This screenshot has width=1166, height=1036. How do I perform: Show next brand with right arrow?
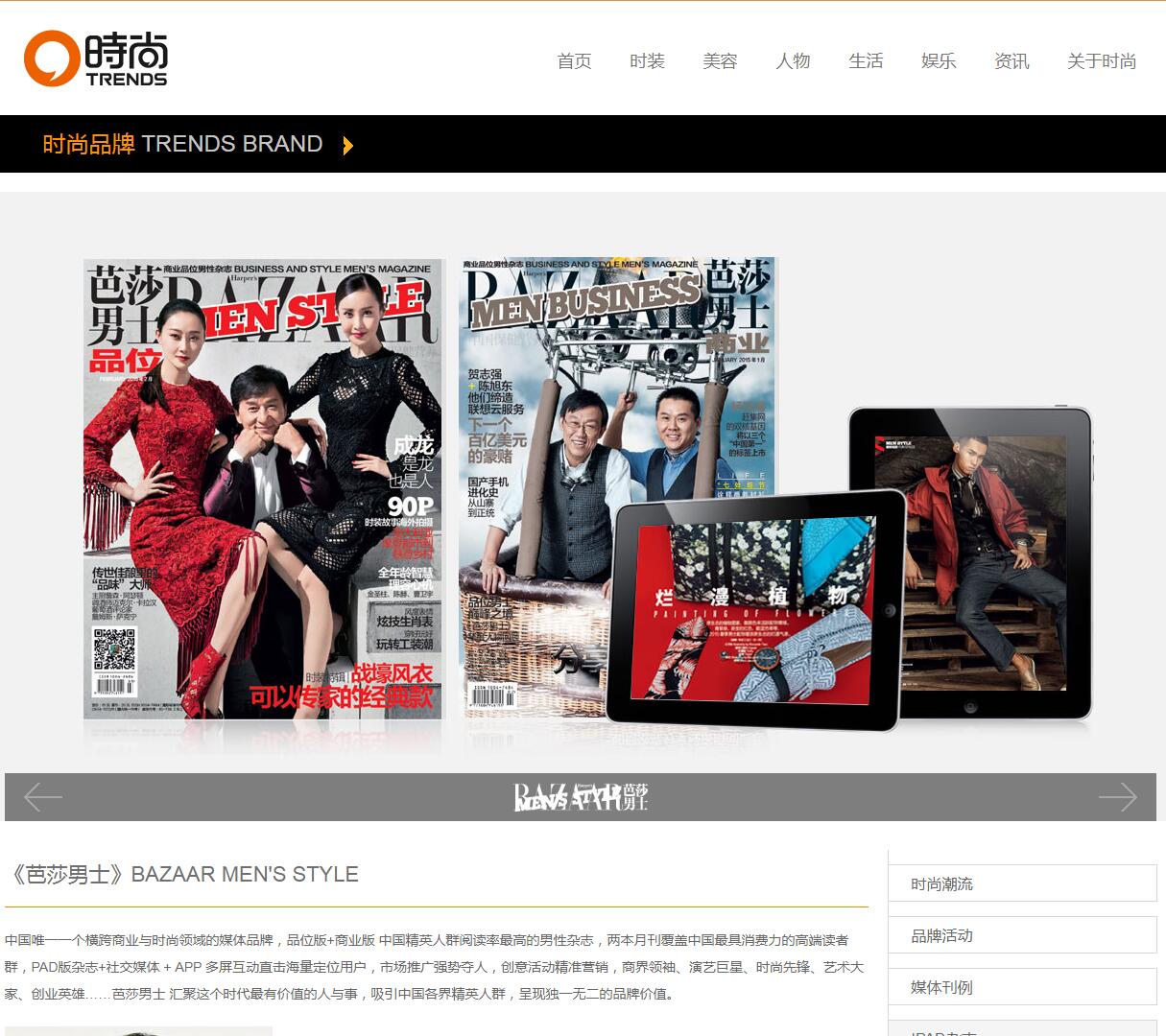1118,797
